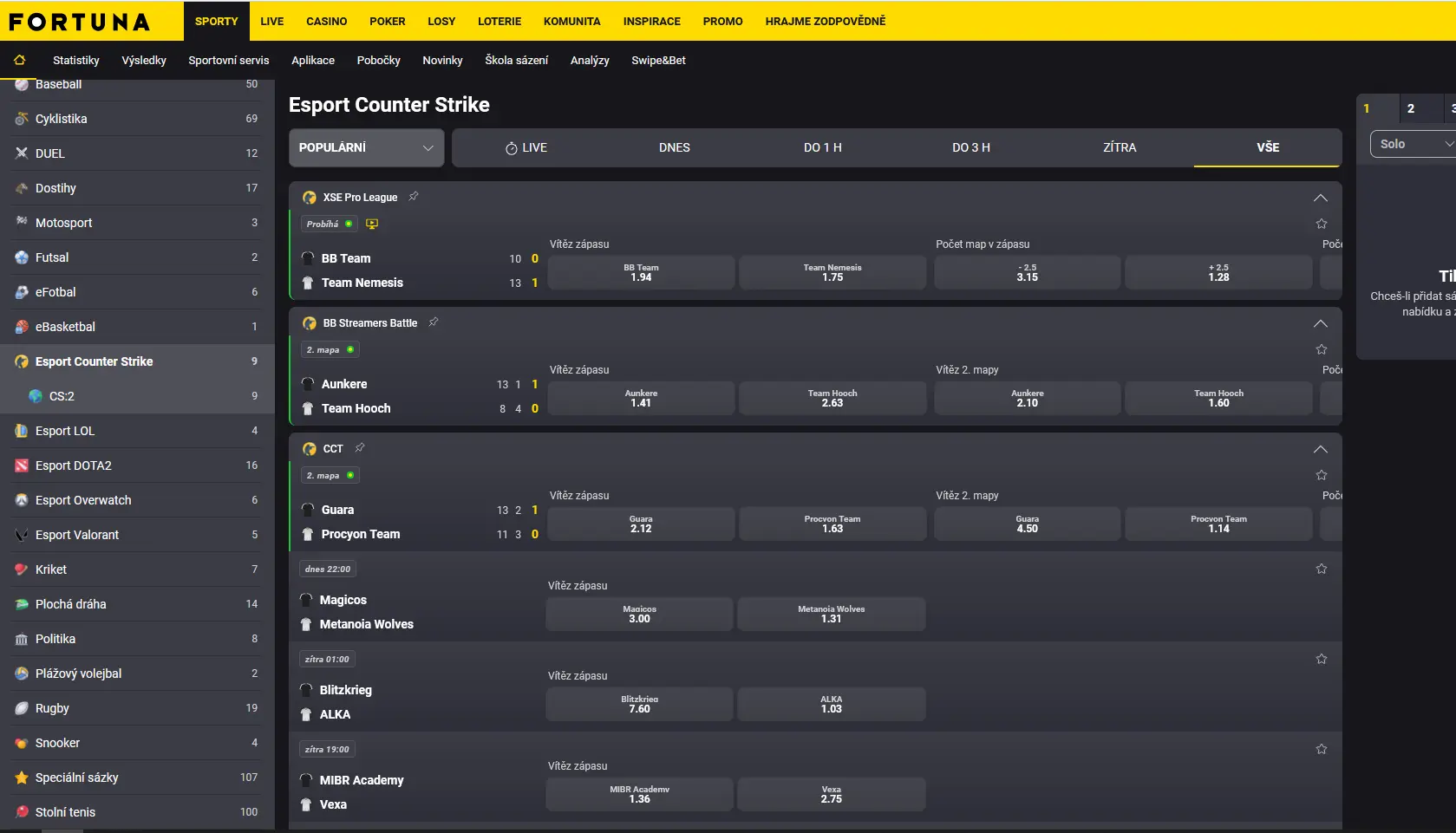Bet on ALKA at odds 1.03
The height and width of the screenshot is (833, 1456).
coord(832,704)
